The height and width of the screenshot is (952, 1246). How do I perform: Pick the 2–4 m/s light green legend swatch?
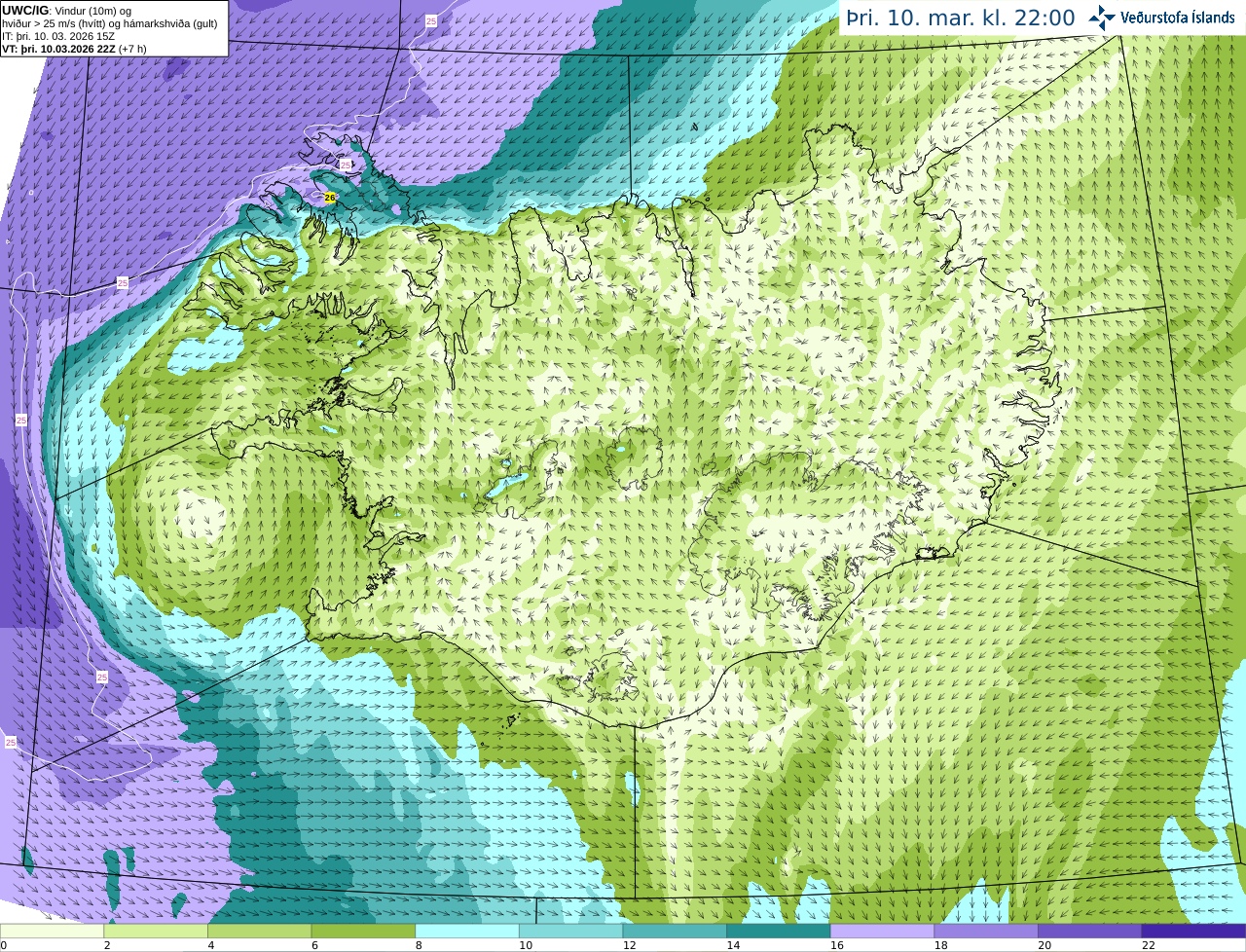156,932
